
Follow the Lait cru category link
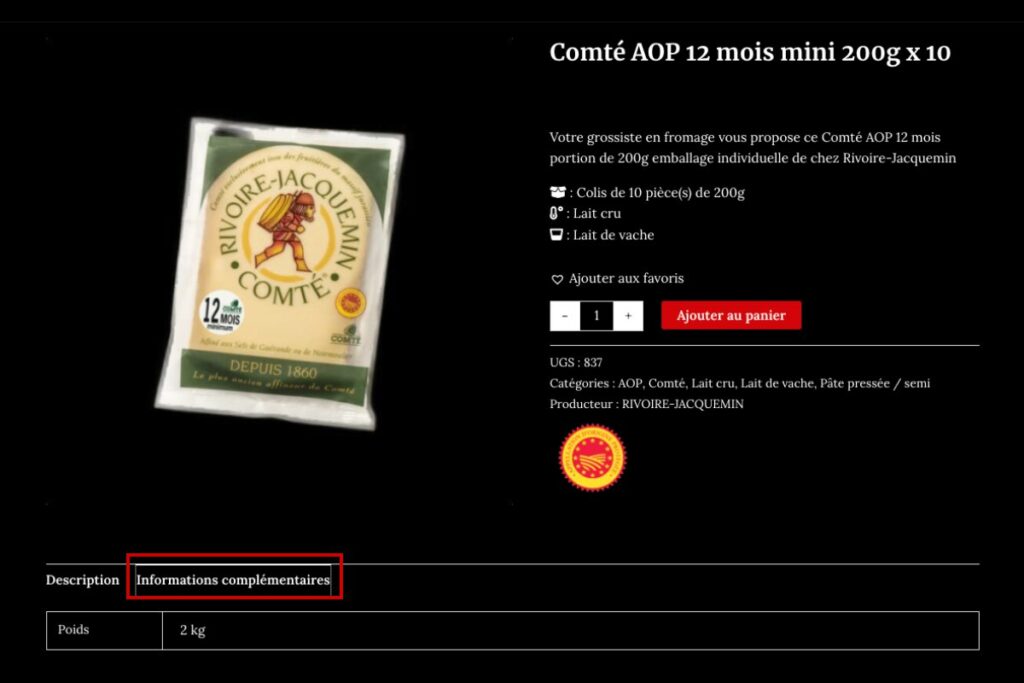click(x=713, y=383)
